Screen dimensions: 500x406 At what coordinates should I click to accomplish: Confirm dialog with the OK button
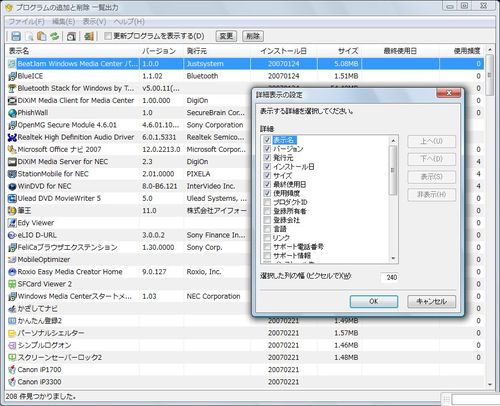(x=374, y=301)
